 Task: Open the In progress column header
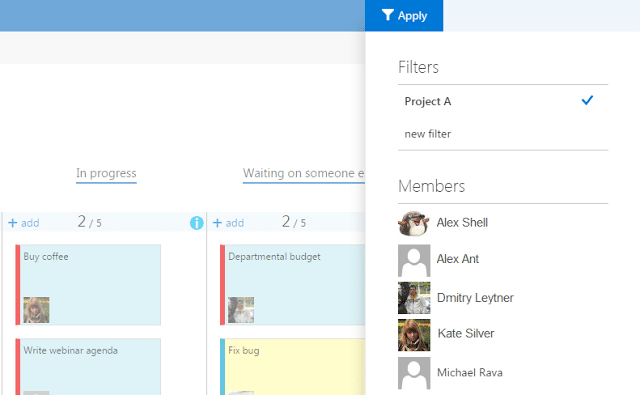pyautogui.click(x=106, y=173)
